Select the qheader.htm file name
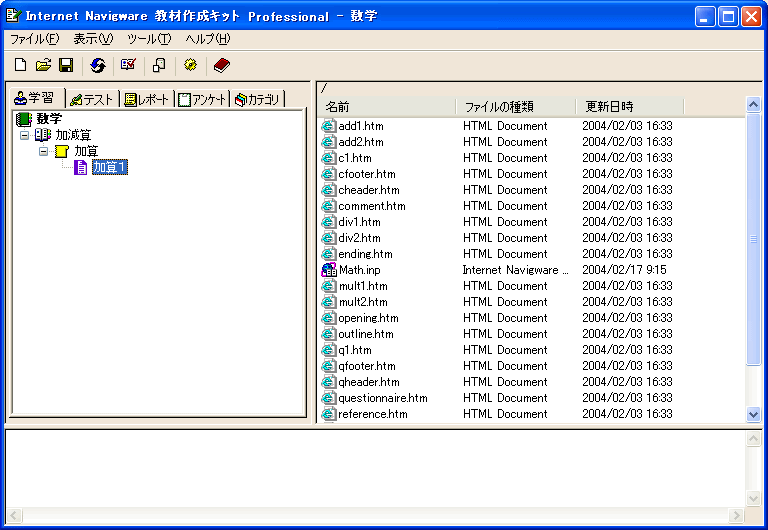The width and height of the screenshot is (768, 530). click(x=369, y=382)
